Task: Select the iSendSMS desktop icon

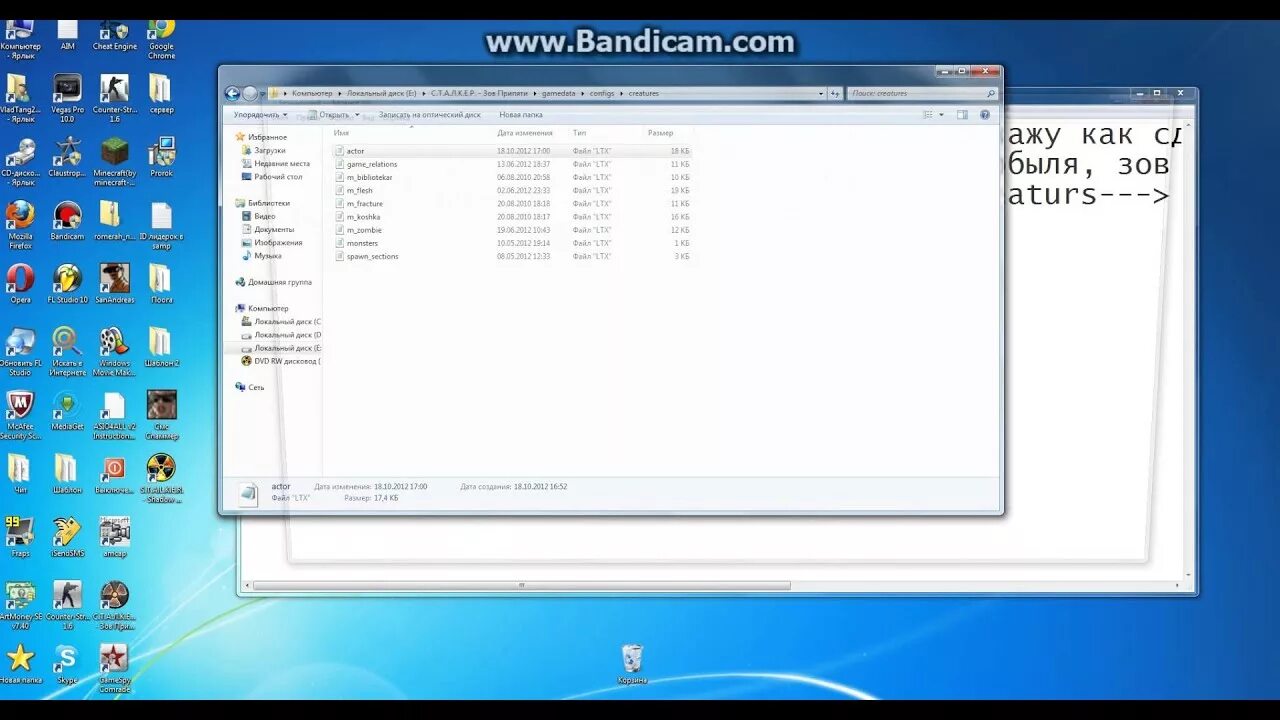Action: tap(67, 537)
